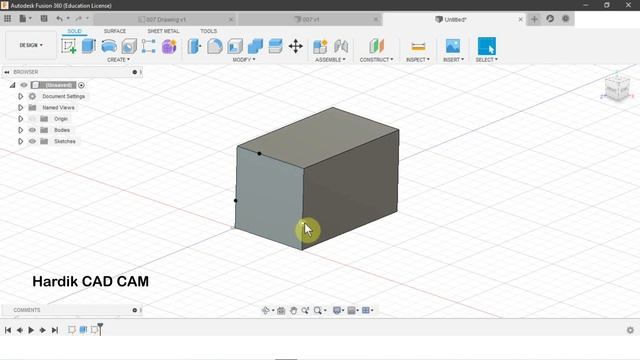This screenshot has width=640, height=360.
Task: Toggle visibility of the Origin folder
Action: [32, 119]
